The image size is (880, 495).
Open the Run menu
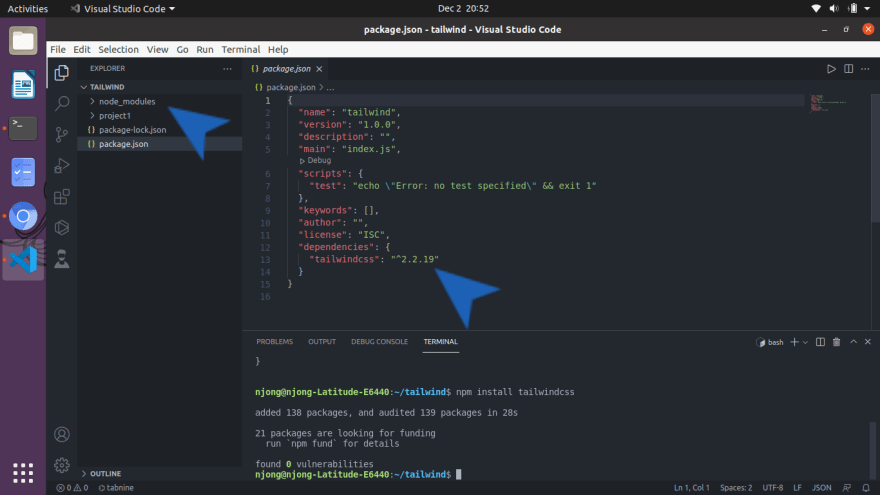tap(205, 49)
